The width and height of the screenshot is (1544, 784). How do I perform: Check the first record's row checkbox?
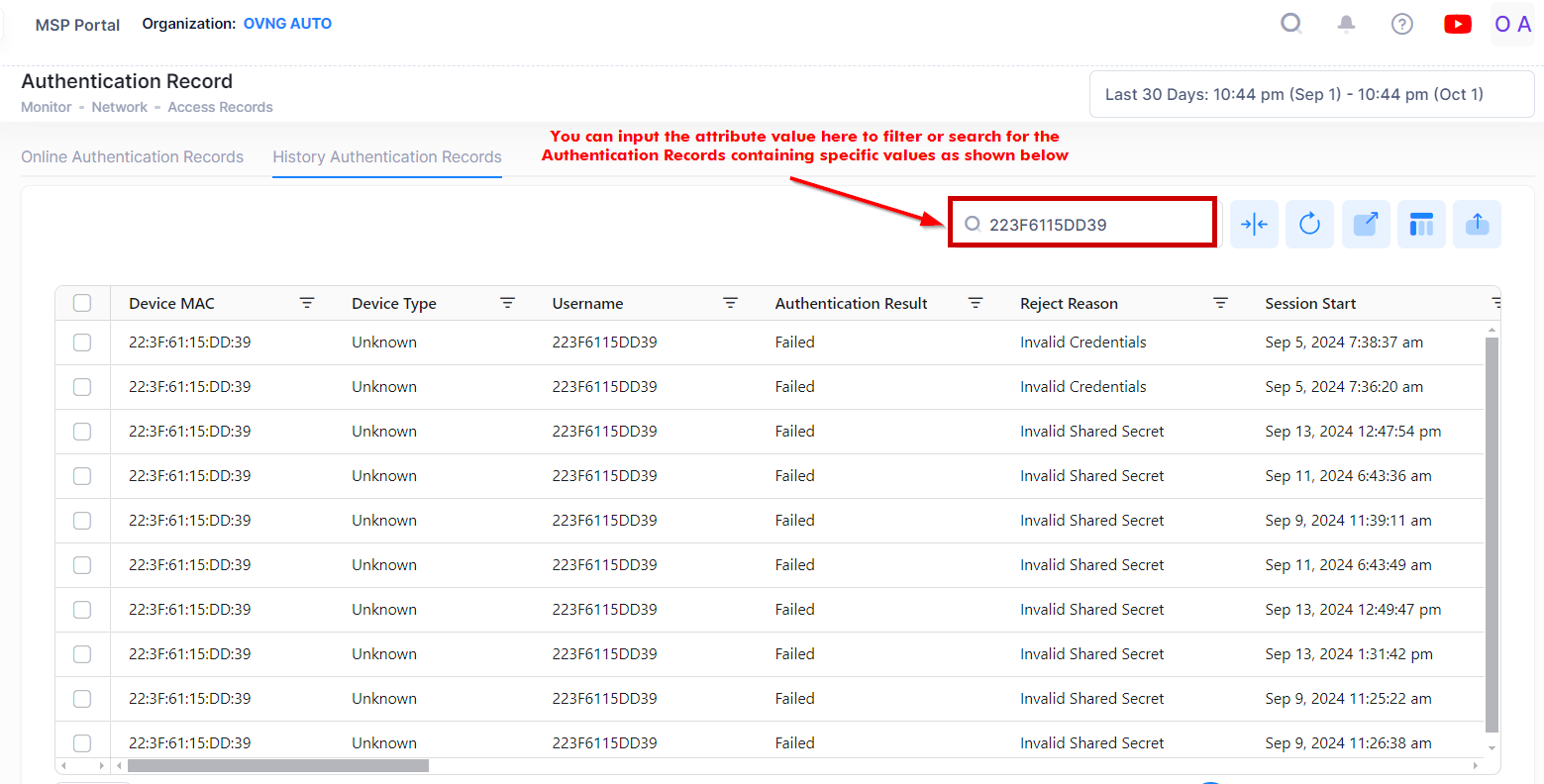pos(82,342)
